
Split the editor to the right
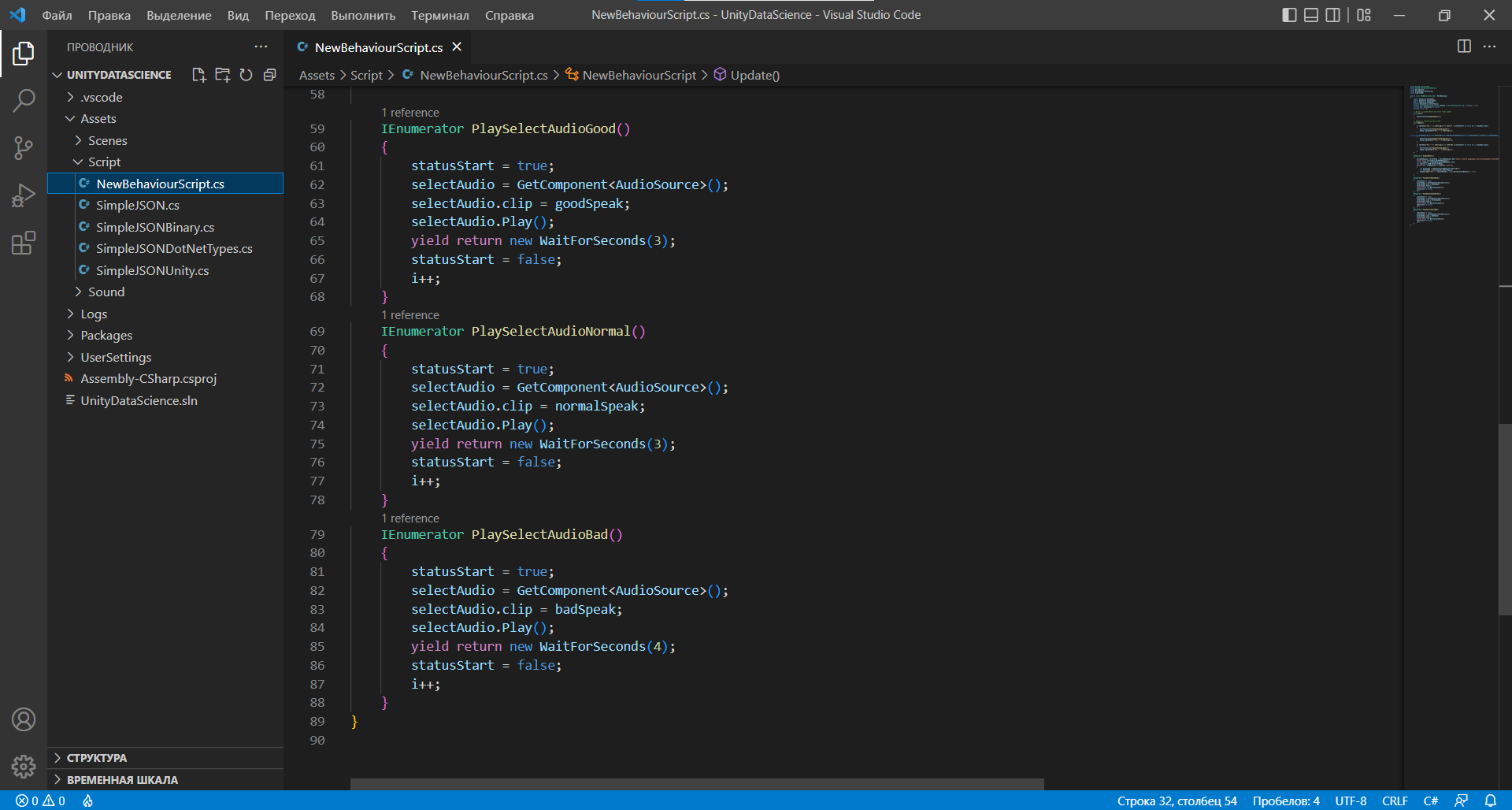(1464, 46)
